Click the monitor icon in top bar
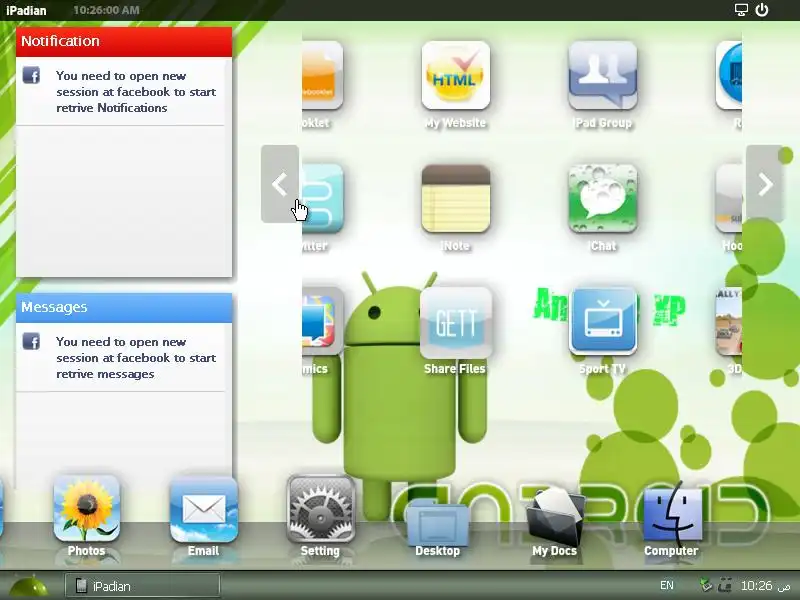Viewport: 800px width, 600px height. [741, 10]
